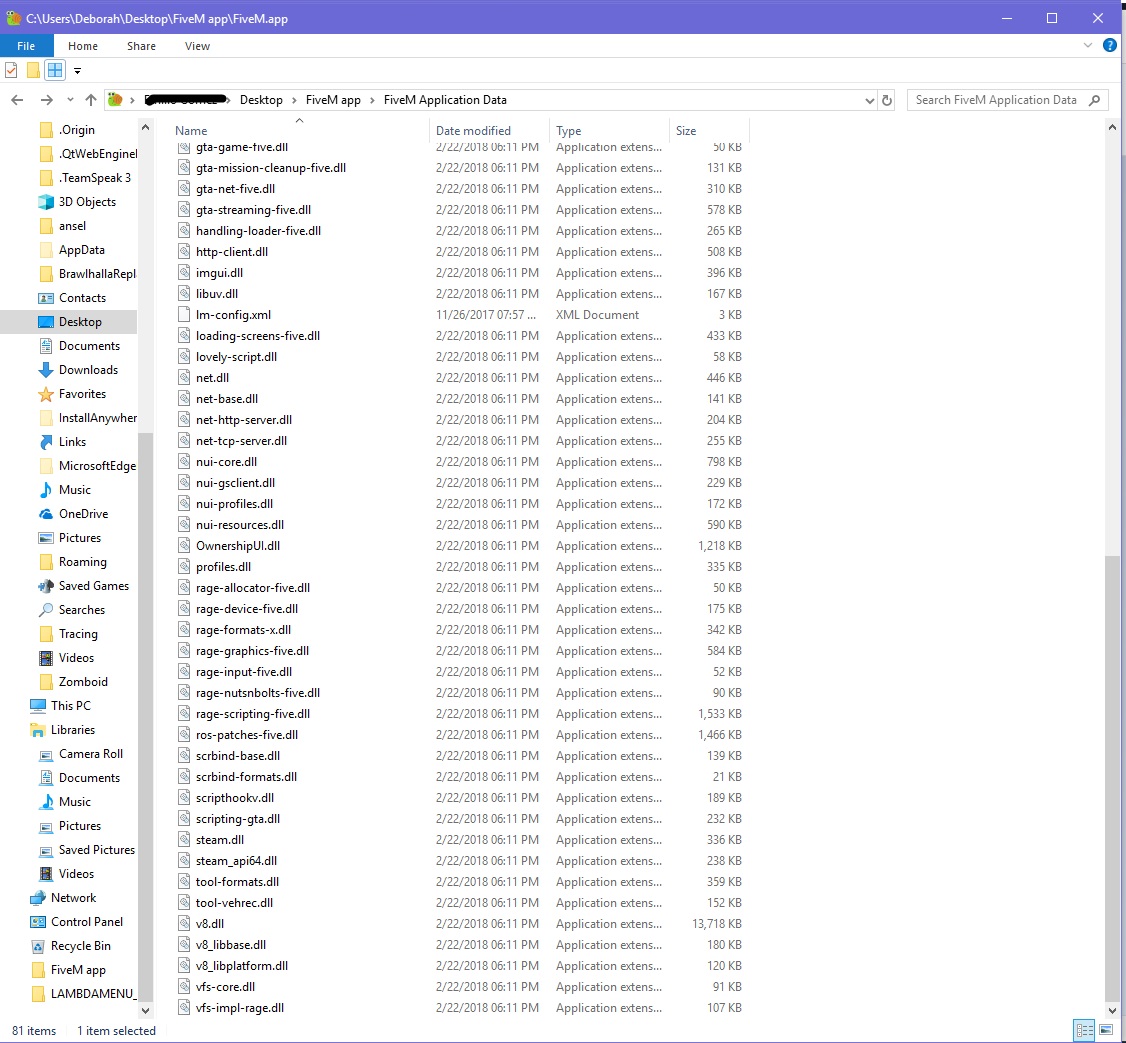Select the steam_api64.dll file icon
The image size is (1126, 1043).
coord(185,861)
